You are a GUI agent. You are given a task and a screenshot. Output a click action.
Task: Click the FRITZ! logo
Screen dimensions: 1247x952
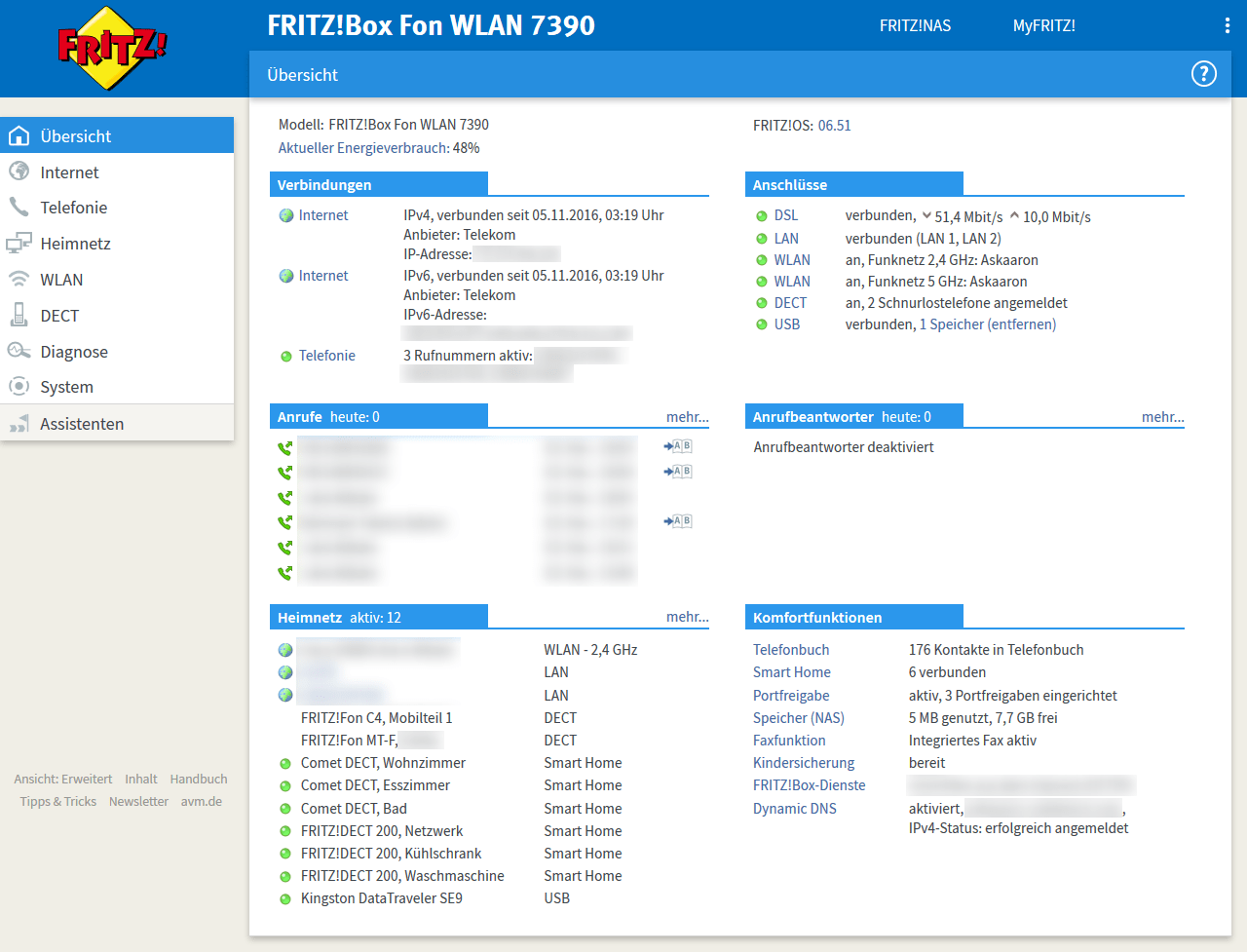112,48
